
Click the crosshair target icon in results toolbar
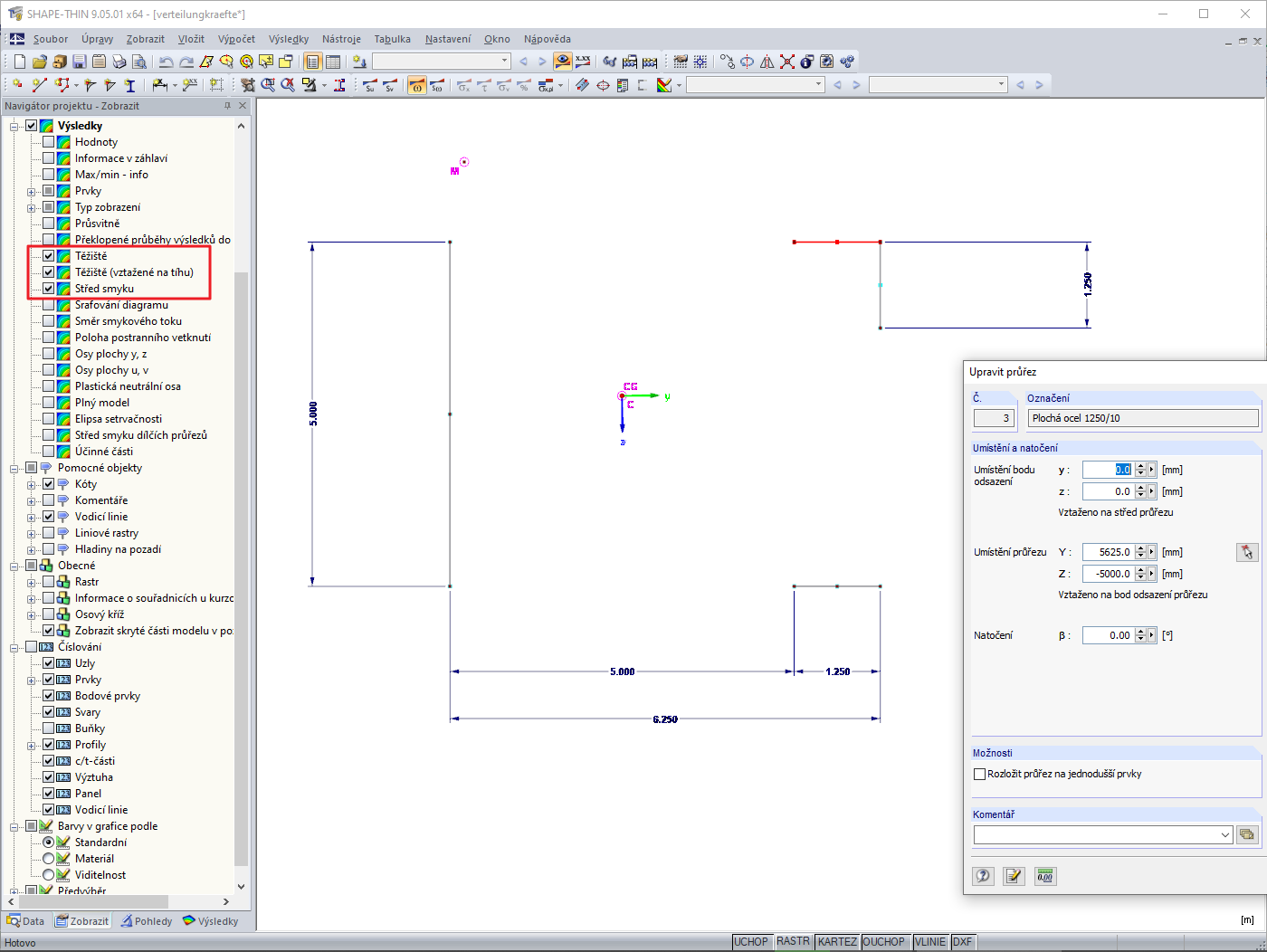603,85
